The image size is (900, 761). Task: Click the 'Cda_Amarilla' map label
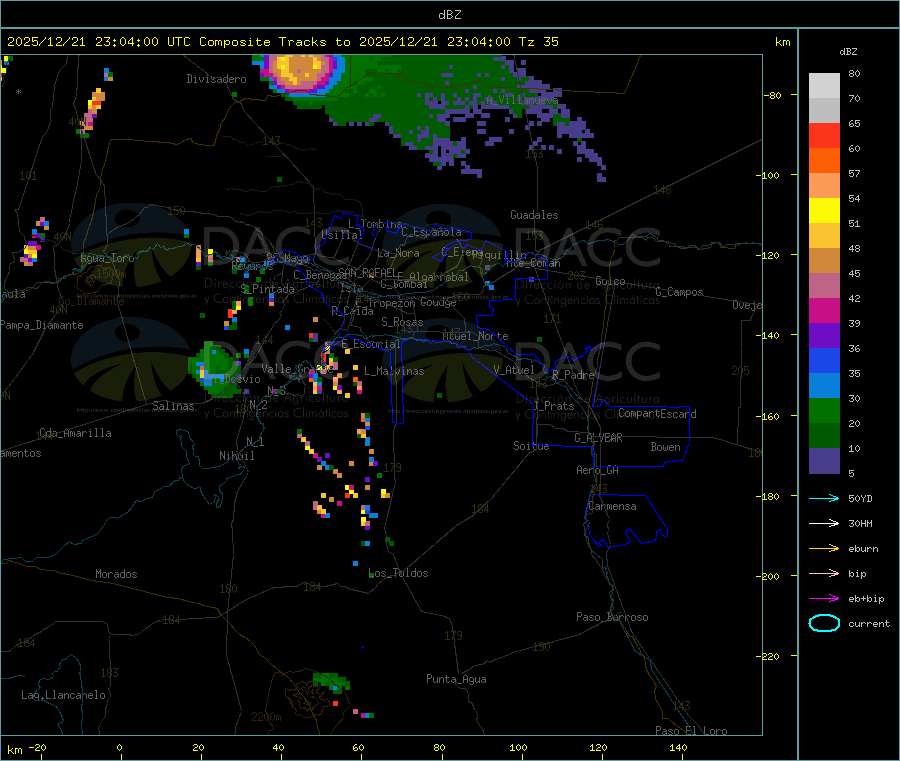(x=75, y=433)
